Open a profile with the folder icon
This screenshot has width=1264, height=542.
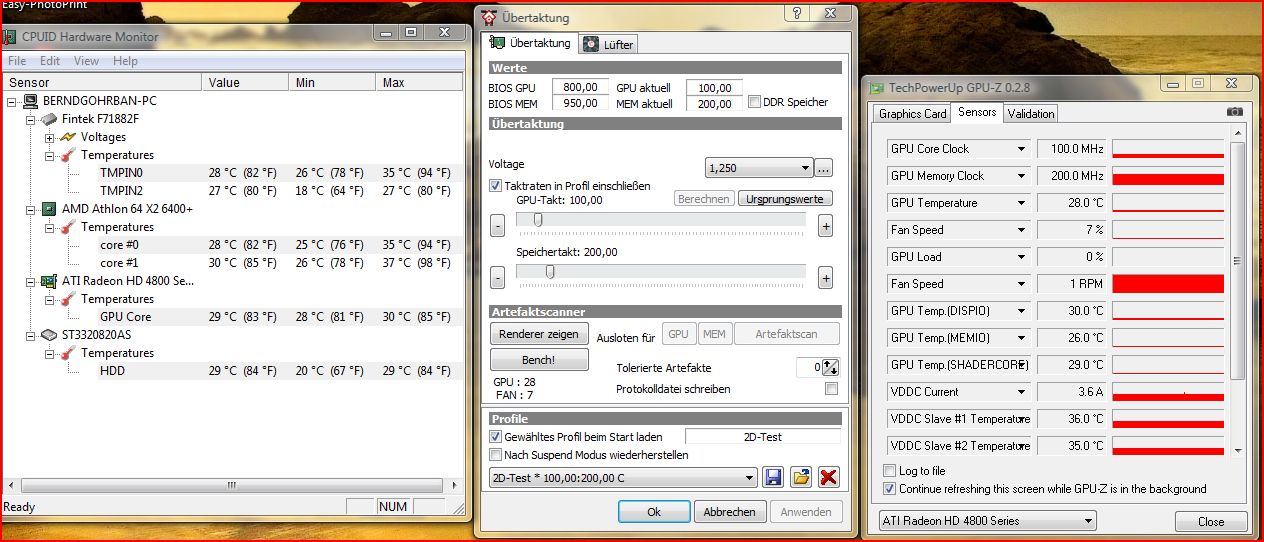coord(801,477)
